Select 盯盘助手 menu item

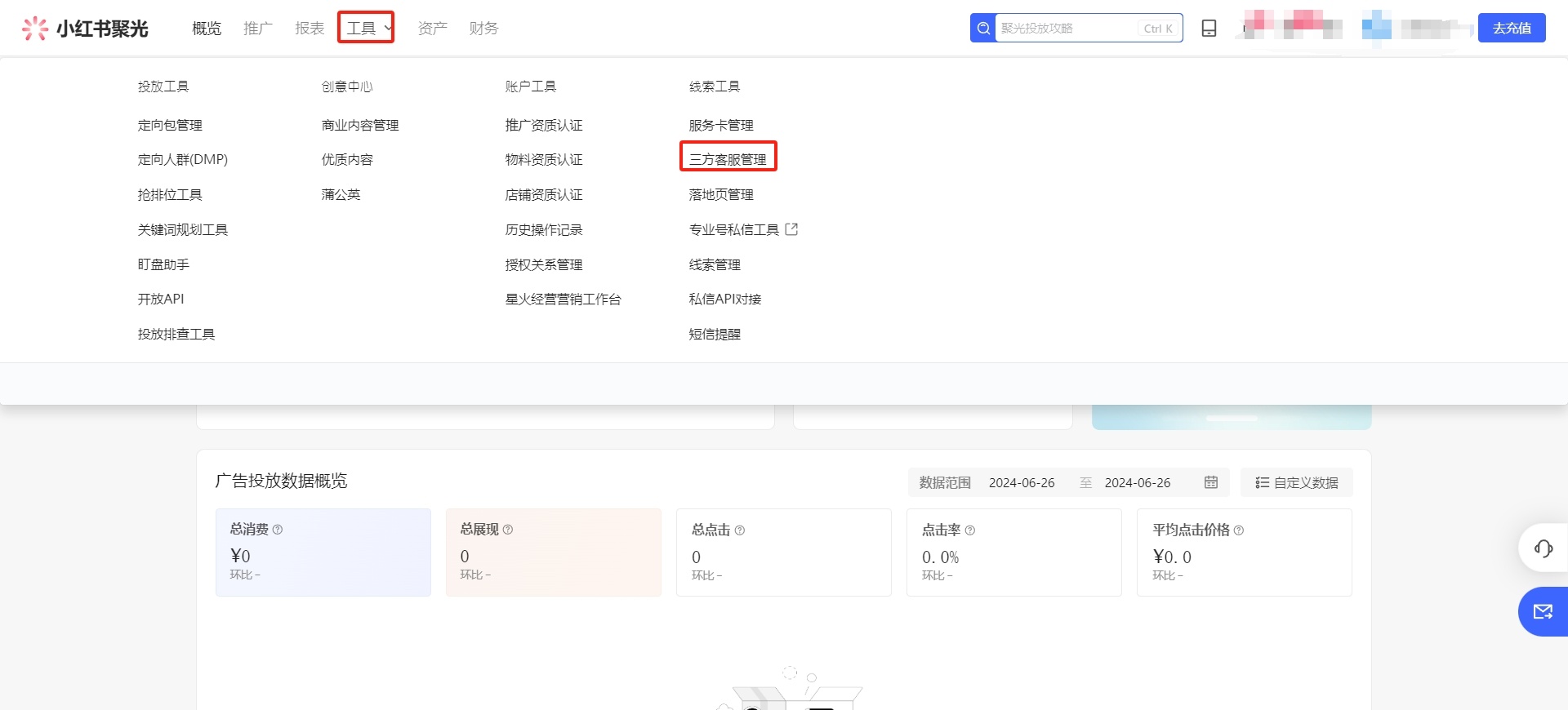[x=163, y=265]
